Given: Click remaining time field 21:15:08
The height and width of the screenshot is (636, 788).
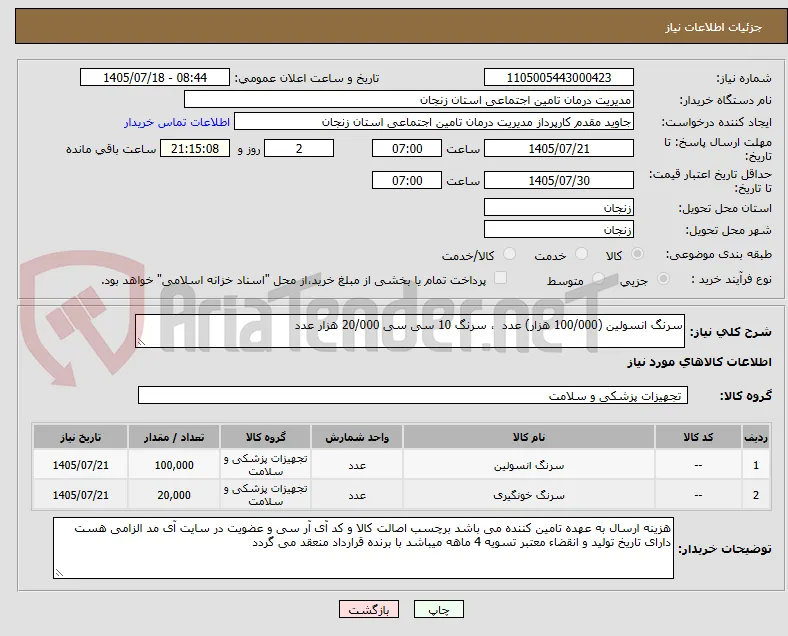Looking at the screenshot, I should tap(195, 148).
